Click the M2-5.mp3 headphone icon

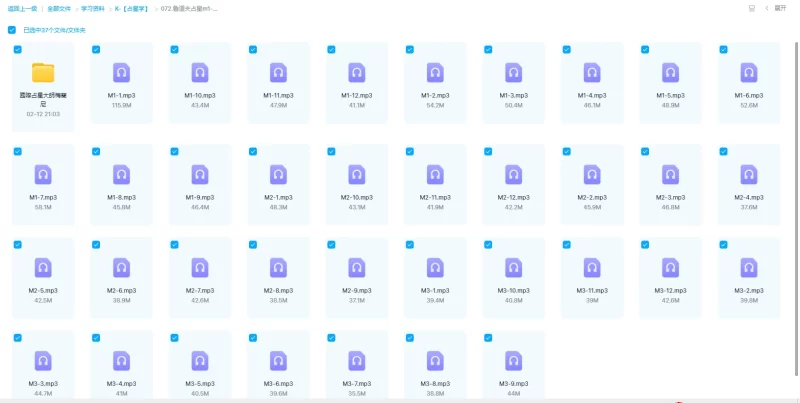[x=43, y=267]
